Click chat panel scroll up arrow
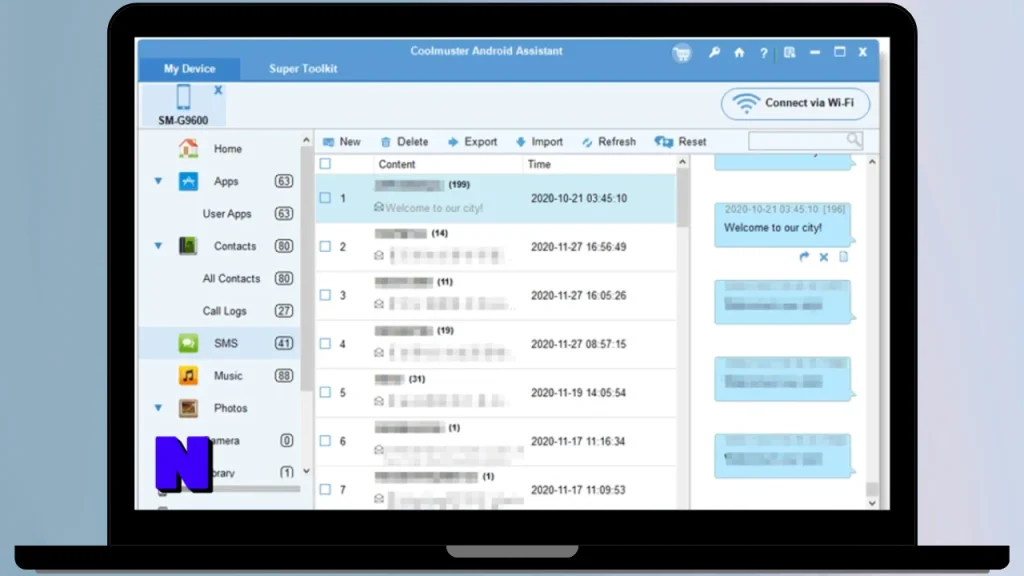The height and width of the screenshot is (576, 1024). [872, 162]
